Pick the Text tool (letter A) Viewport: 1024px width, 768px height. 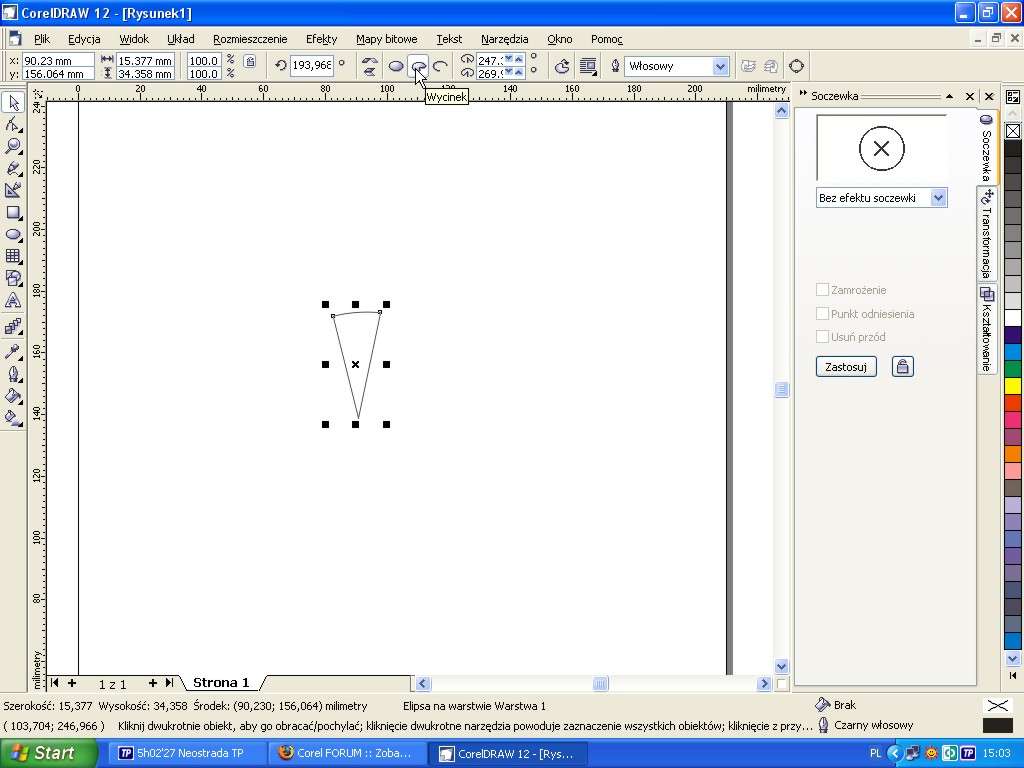tap(13, 300)
